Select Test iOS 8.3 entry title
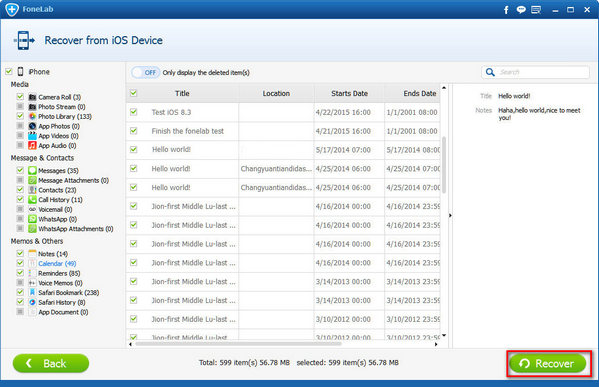Screen dimensions: 599x387 pyautogui.click(x=171, y=112)
